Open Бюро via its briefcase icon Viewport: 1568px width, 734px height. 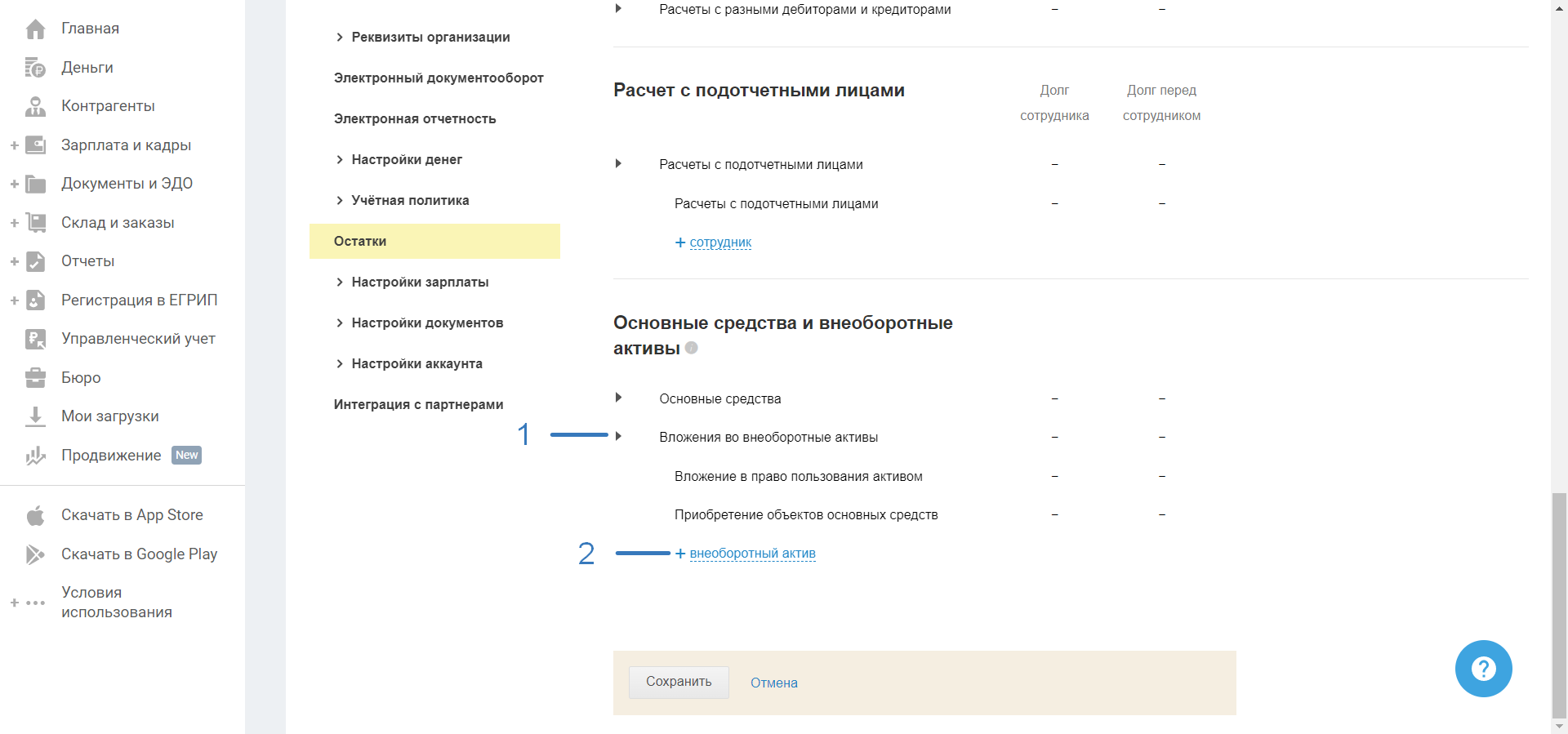pos(35,378)
